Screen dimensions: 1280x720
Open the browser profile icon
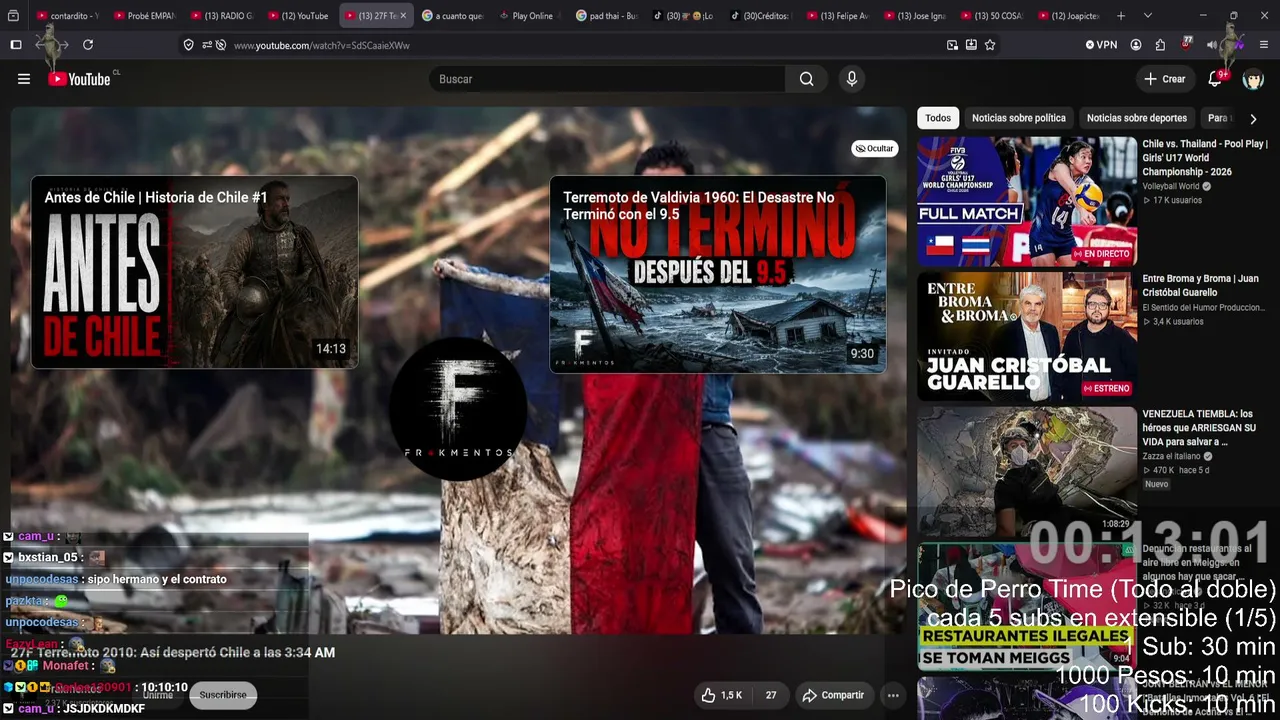[1136, 45]
